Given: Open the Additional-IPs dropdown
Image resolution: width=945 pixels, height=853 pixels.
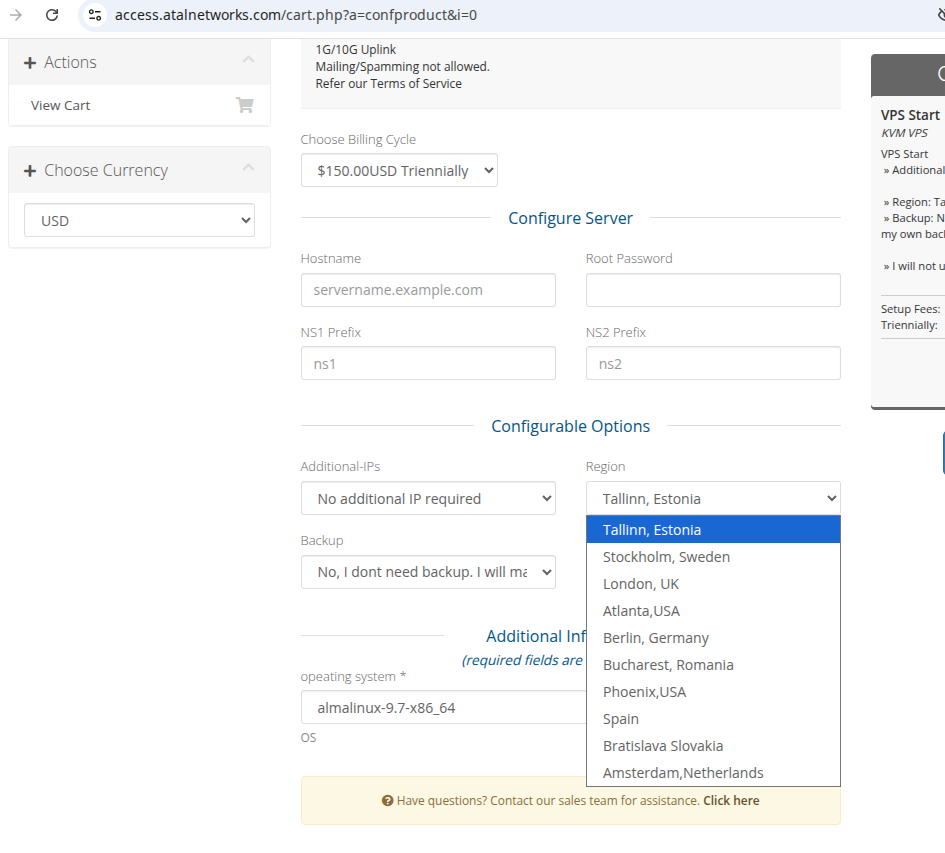Looking at the screenshot, I should pyautogui.click(x=428, y=499).
